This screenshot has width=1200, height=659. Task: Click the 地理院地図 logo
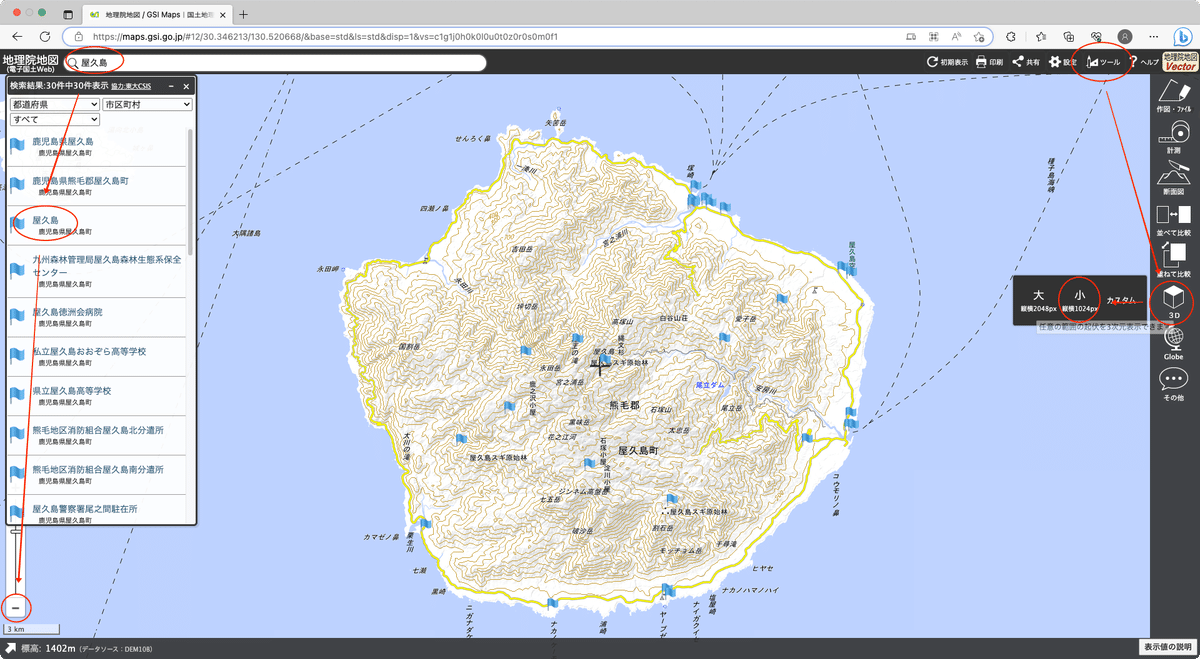(x=30, y=62)
